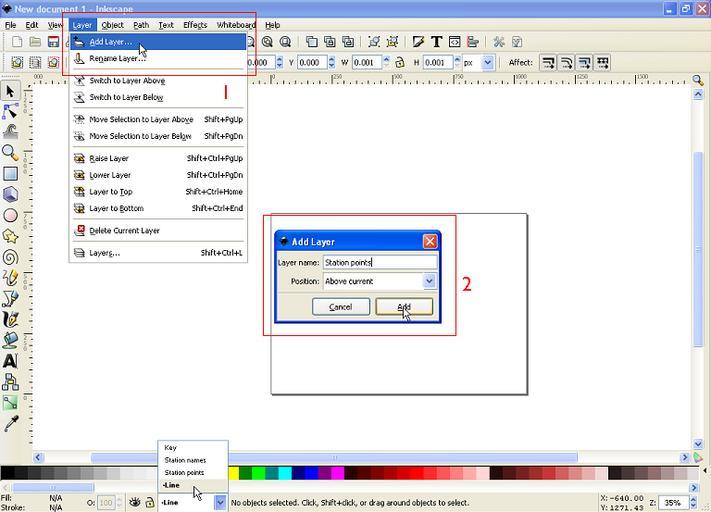Toggle Affect patterns transform button
The width and height of the screenshot is (711, 512).
(603, 62)
